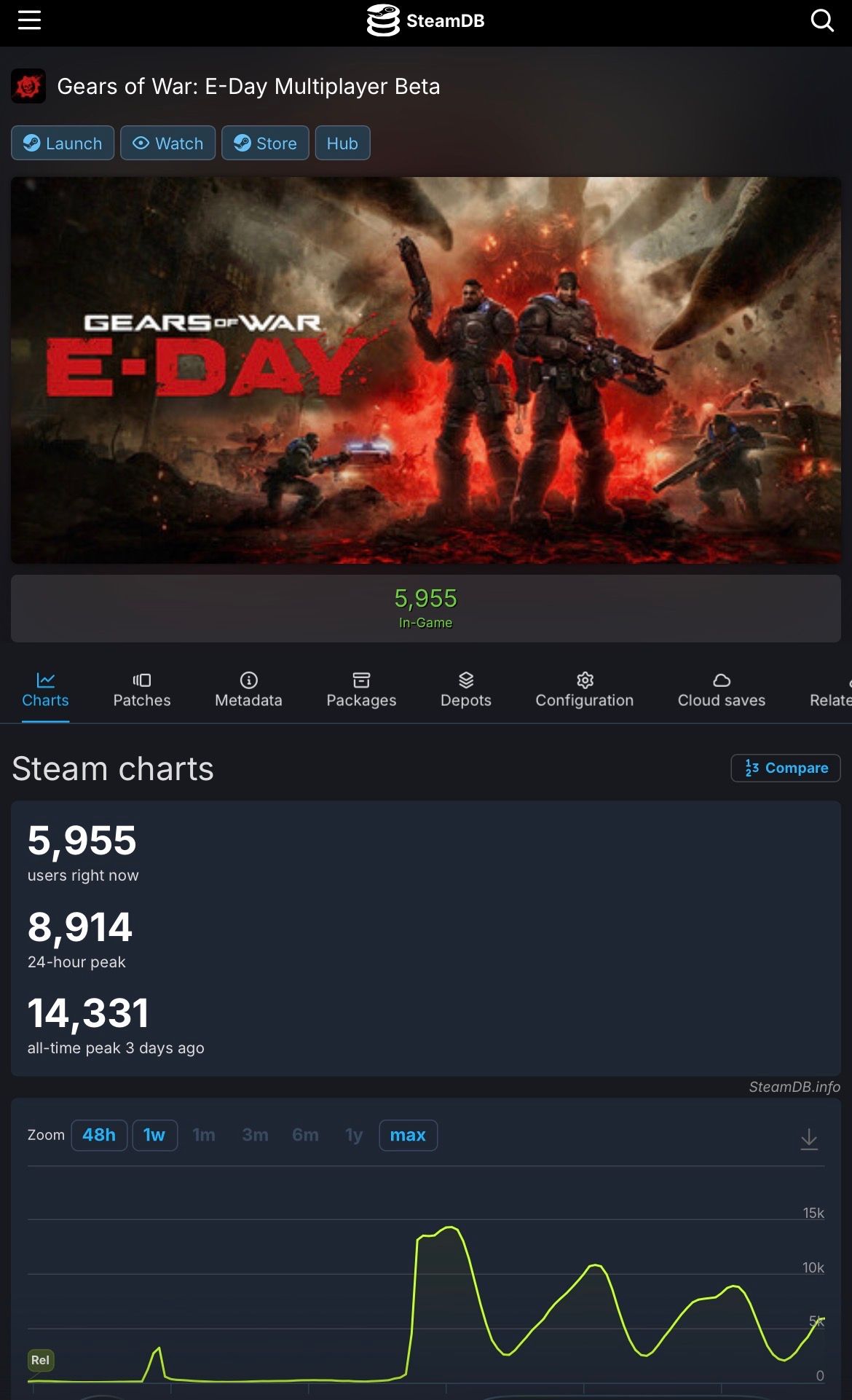Image resolution: width=852 pixels, height=1400 pixels.
Task: Open the hamburger navigation menu
Action: coord(29,20)
